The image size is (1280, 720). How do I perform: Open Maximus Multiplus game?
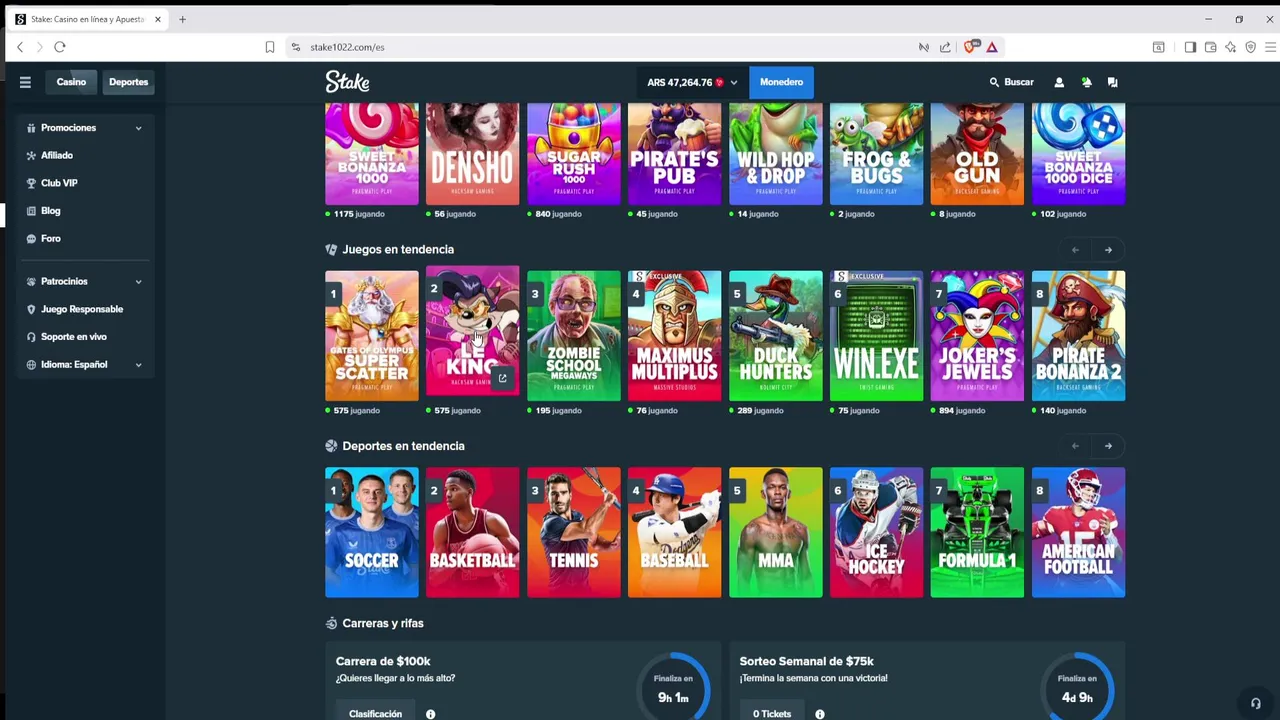[x=675, y=336]
